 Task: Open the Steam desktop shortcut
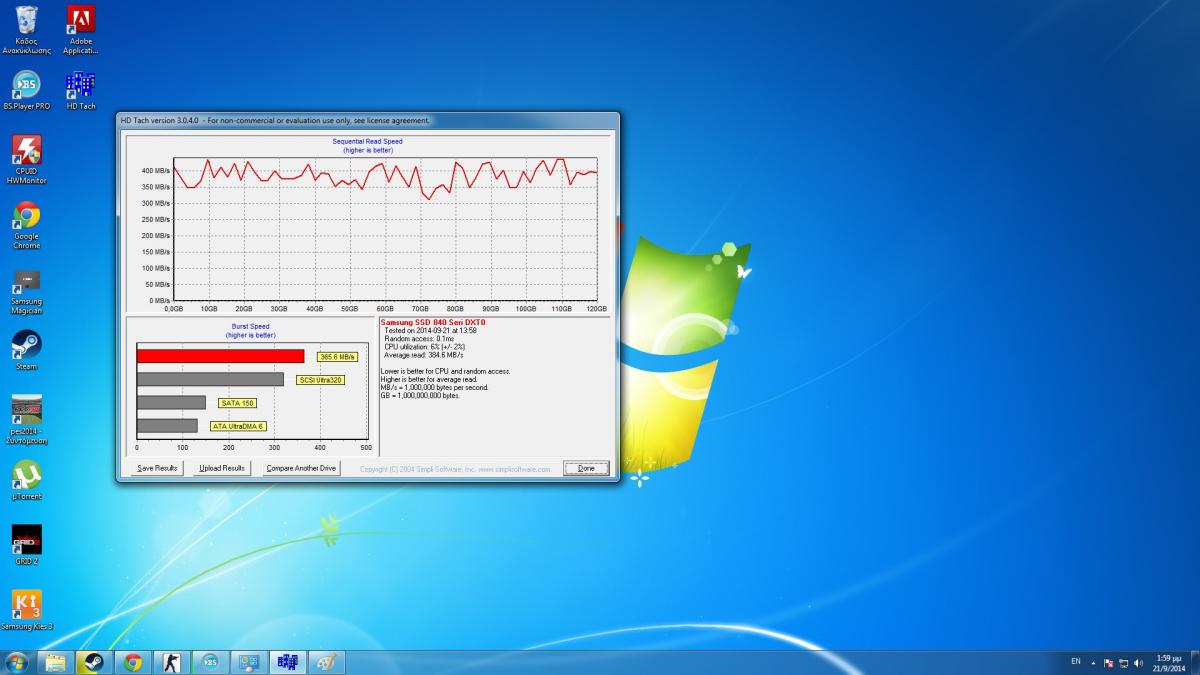coord(26,350)
